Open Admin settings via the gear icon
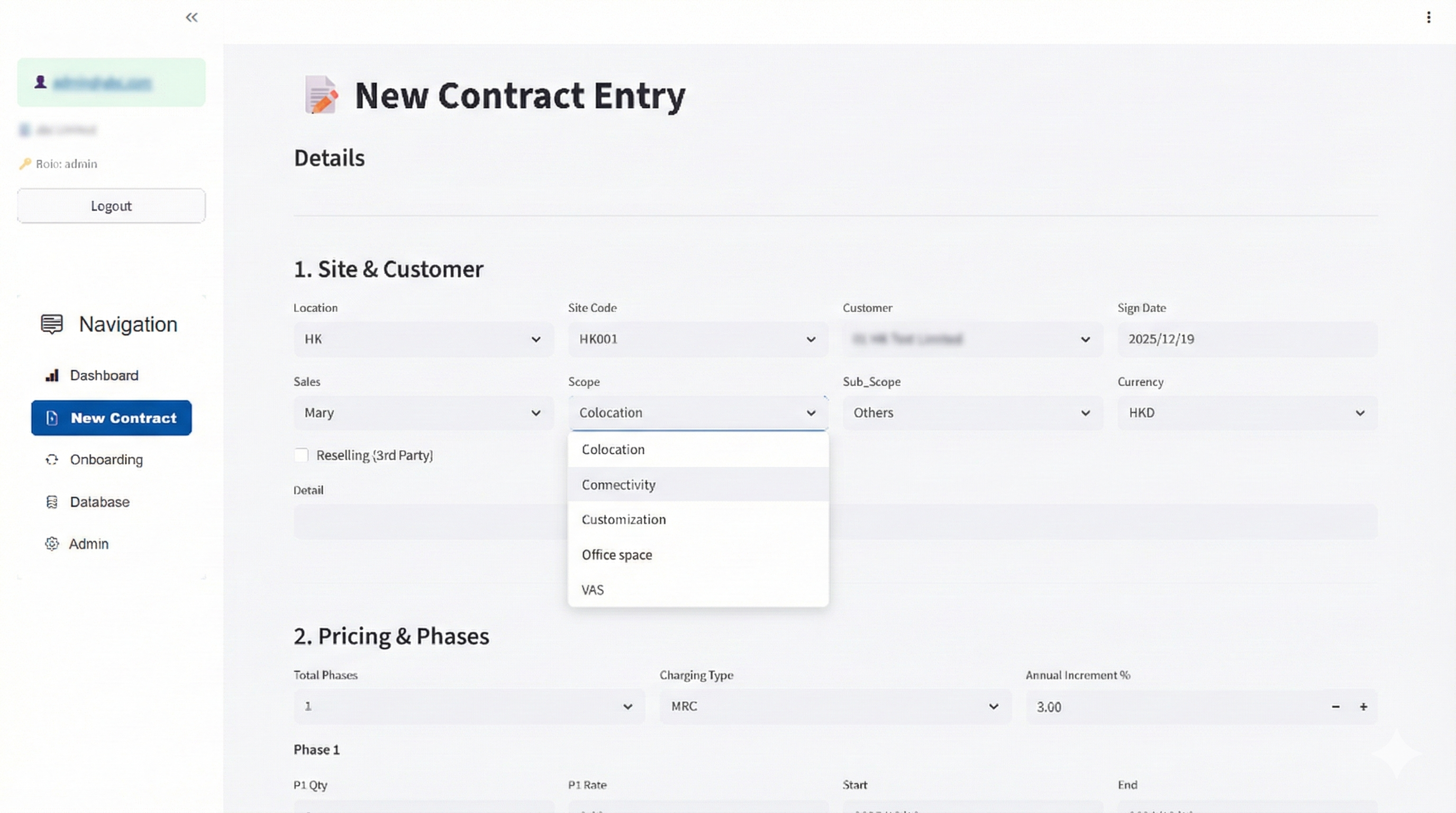 (x=51, y=544)
